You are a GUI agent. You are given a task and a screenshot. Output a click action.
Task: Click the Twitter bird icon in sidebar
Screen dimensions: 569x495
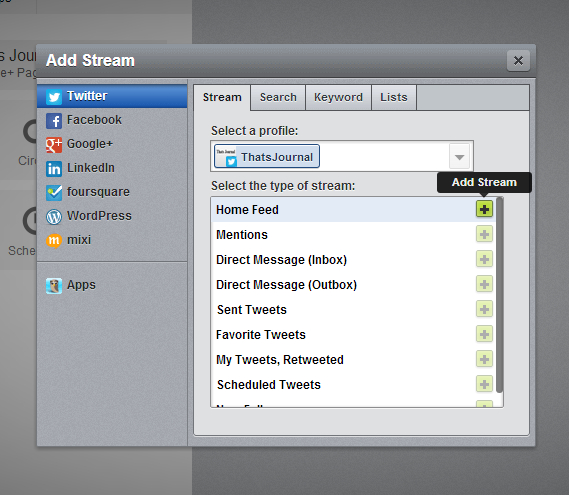click(x=54, y=97)
